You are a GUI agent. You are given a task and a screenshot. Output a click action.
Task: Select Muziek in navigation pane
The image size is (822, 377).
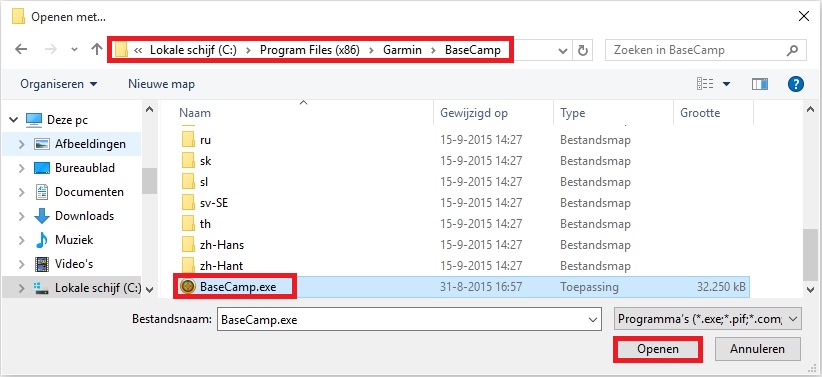tap(74, 240)
